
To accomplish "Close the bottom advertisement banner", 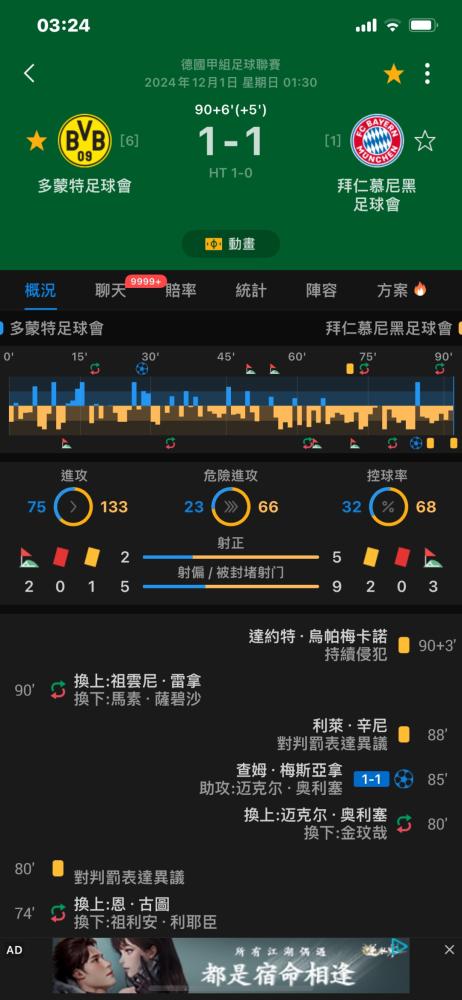I will pos(449,950).
